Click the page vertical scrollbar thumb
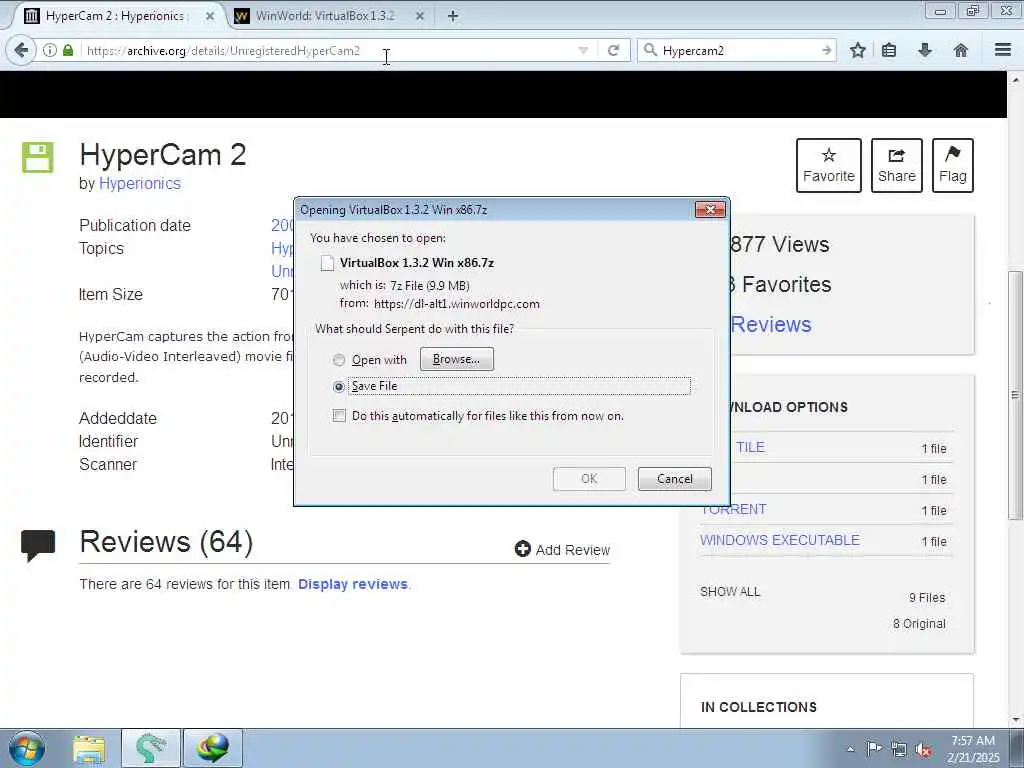The height and width of the screenshot is (768, 1024). coord(1015,395)
